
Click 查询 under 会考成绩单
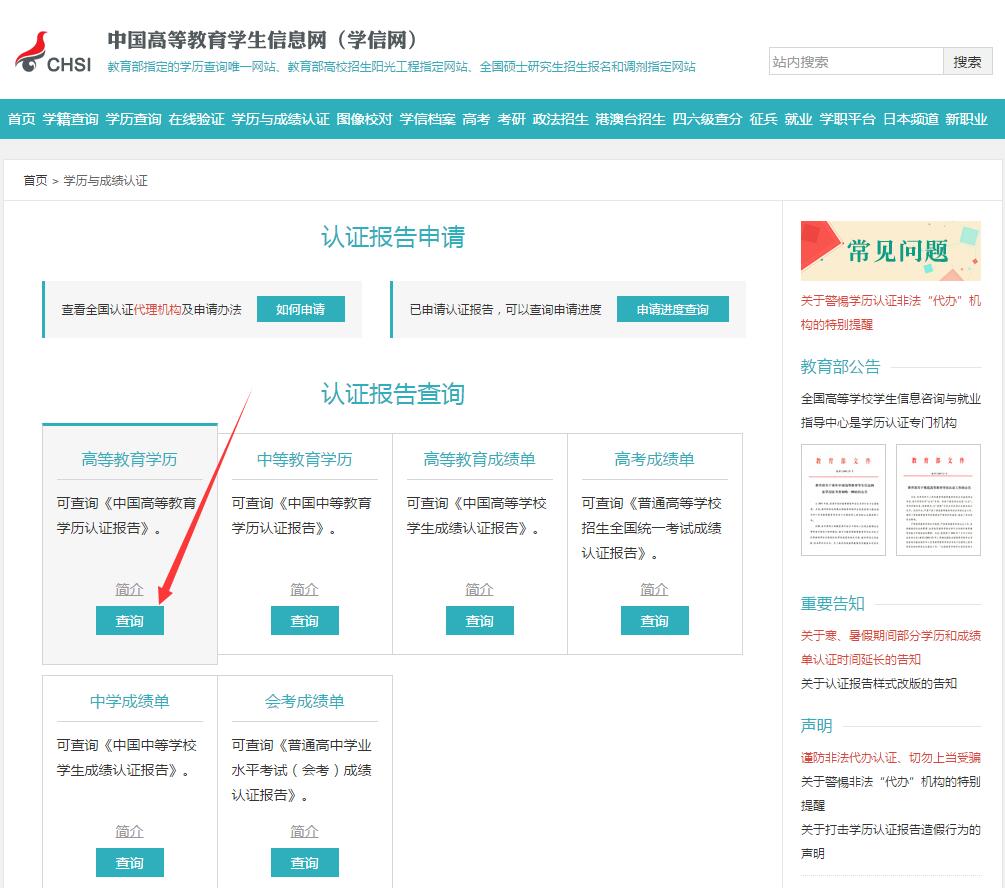point(304,862)
